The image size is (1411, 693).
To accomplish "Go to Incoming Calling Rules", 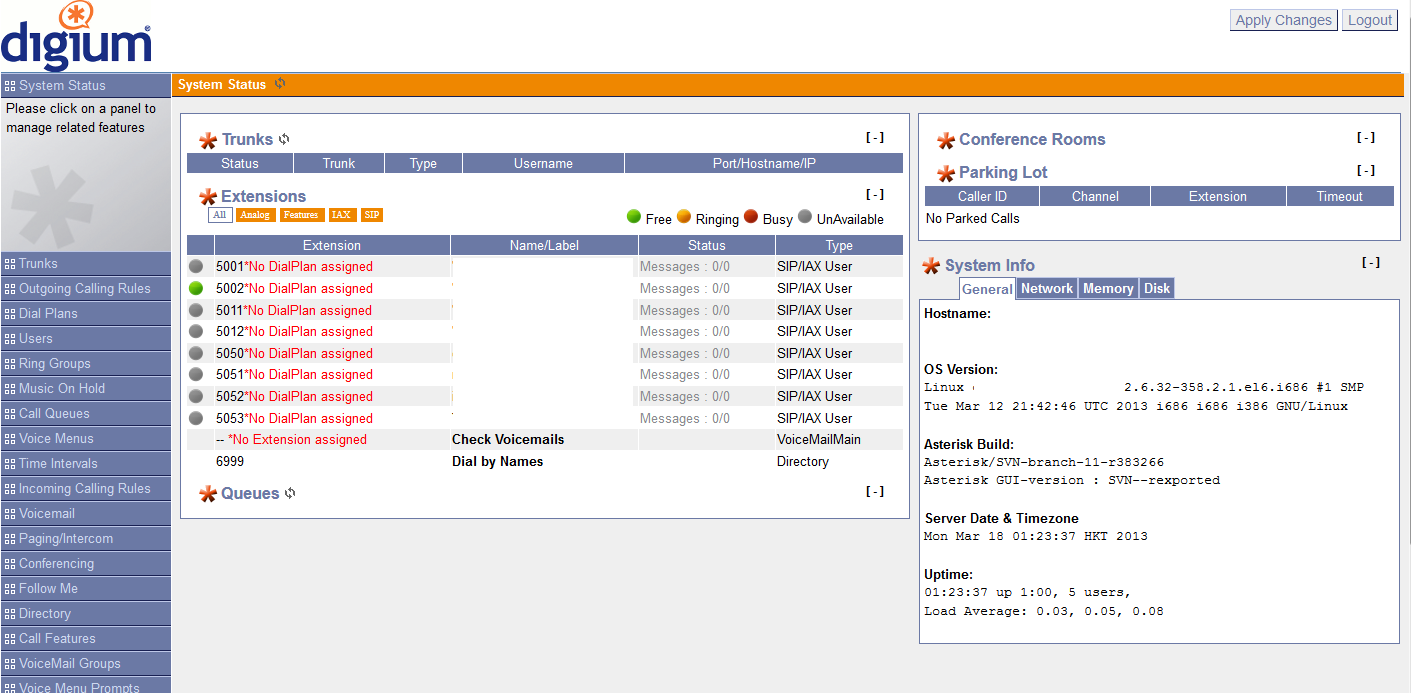I will (x=85, y=489).
